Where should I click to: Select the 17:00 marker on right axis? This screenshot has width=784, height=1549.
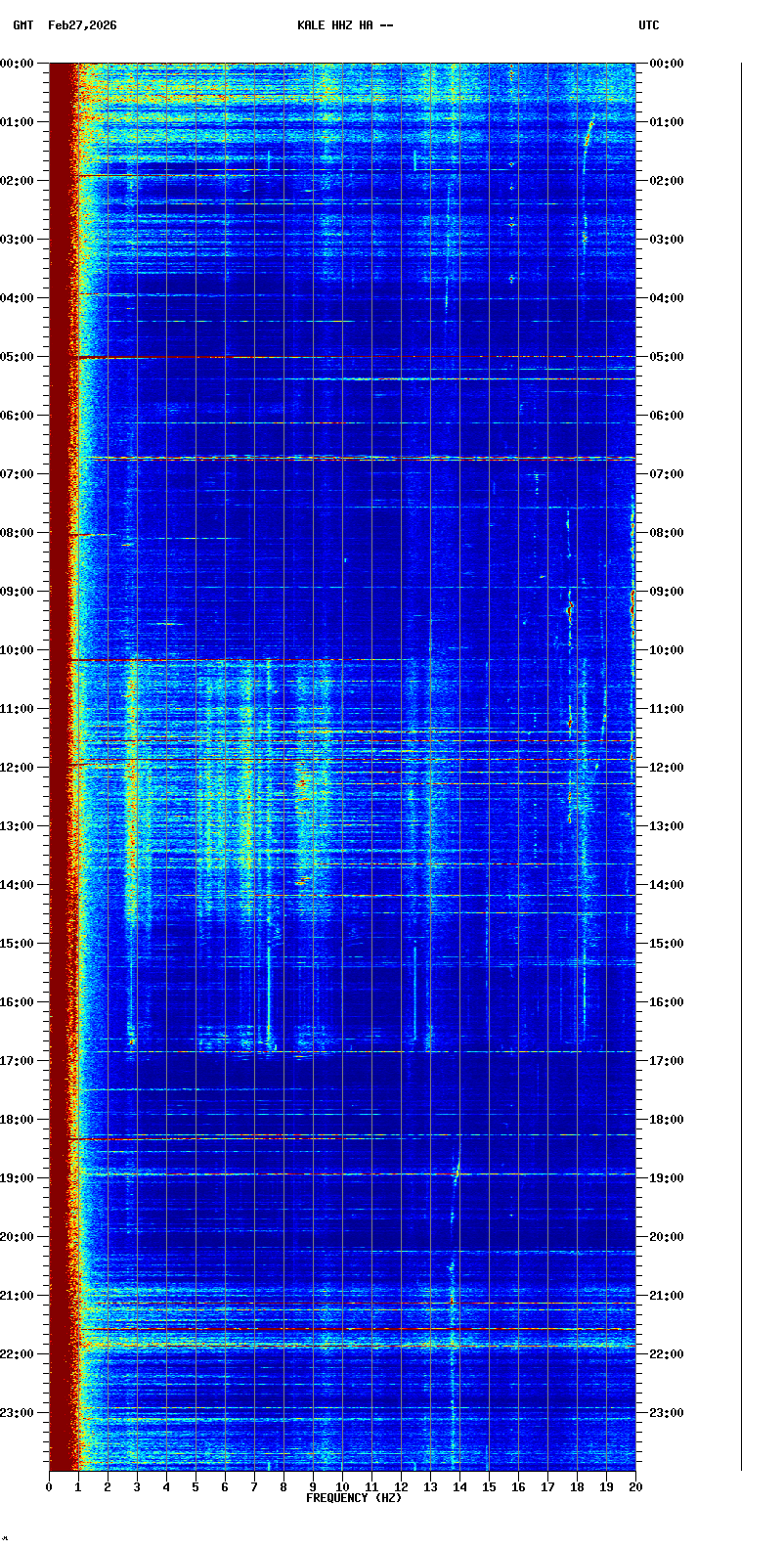point(667,1061)
